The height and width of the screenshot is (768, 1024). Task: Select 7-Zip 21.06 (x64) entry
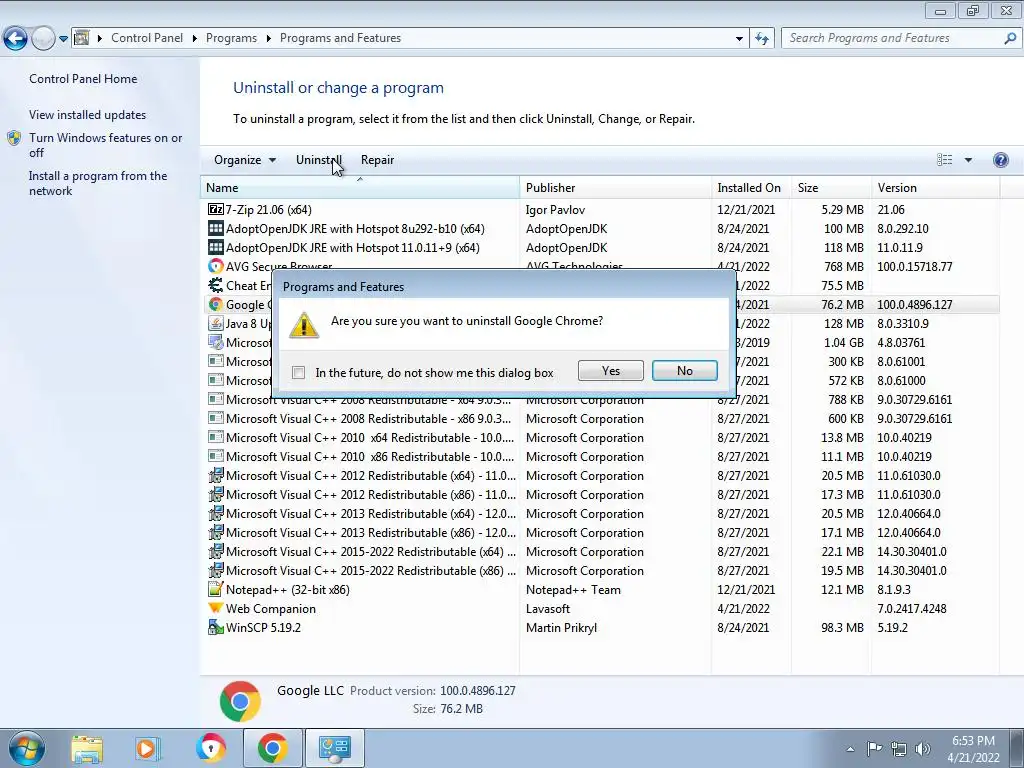pyautogui.click(x=600, y=210)
